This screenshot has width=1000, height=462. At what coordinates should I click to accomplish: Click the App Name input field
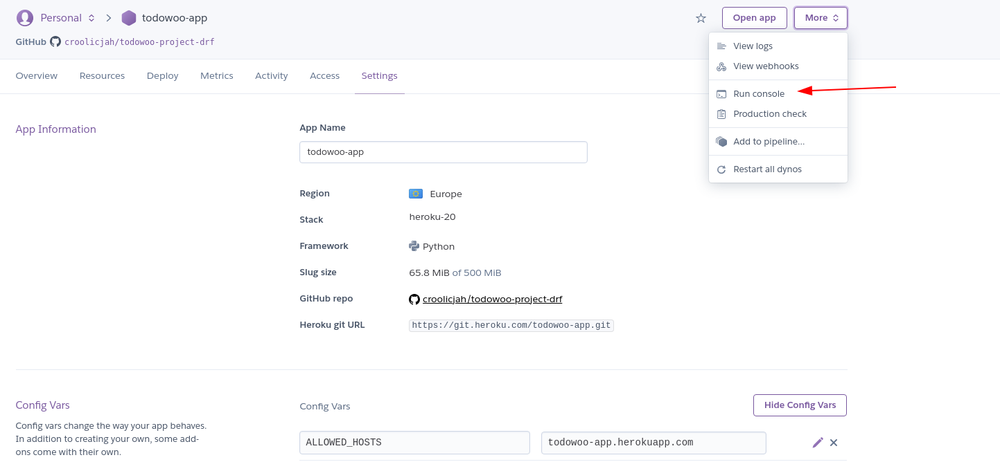(x=443, y=153)
